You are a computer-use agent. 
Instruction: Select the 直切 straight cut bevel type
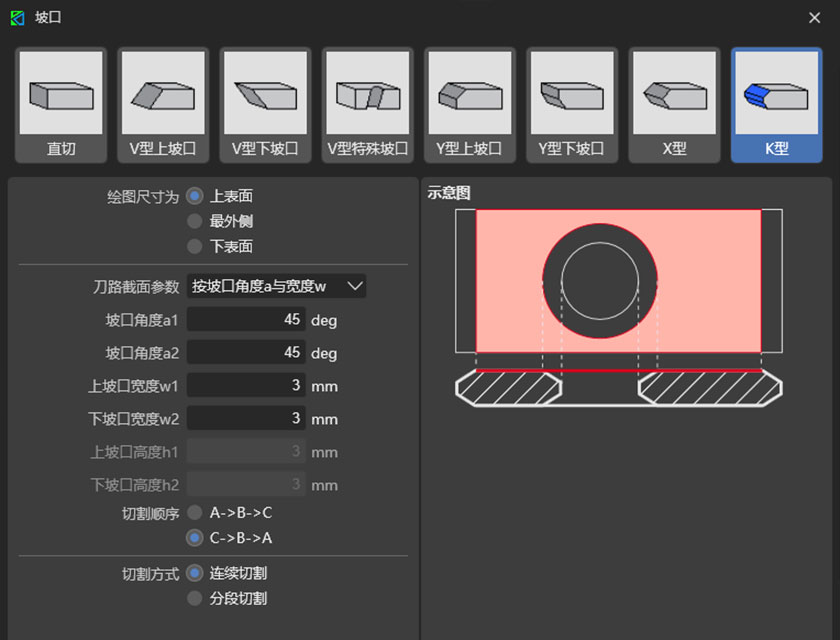[x=60, y=103]
